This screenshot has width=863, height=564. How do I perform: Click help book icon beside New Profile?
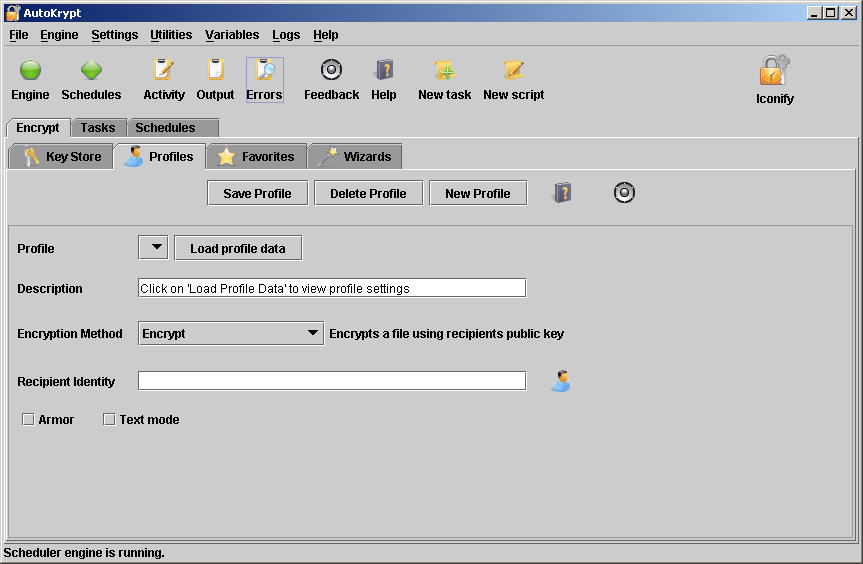tap(562, 193)
